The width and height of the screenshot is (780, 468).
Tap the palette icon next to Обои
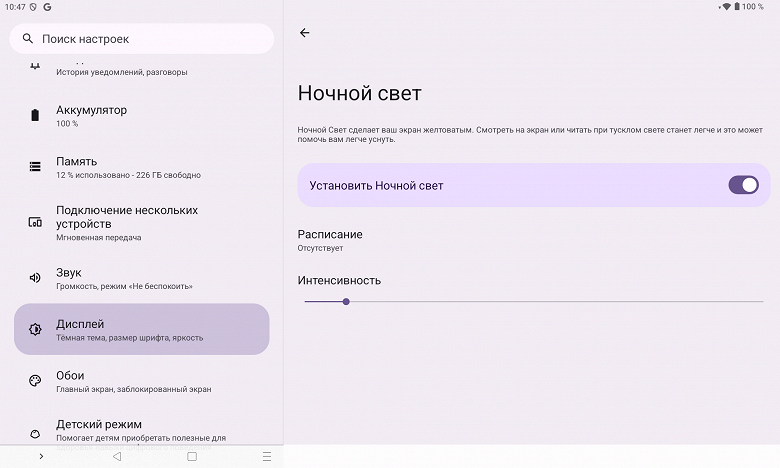[35, 381]
